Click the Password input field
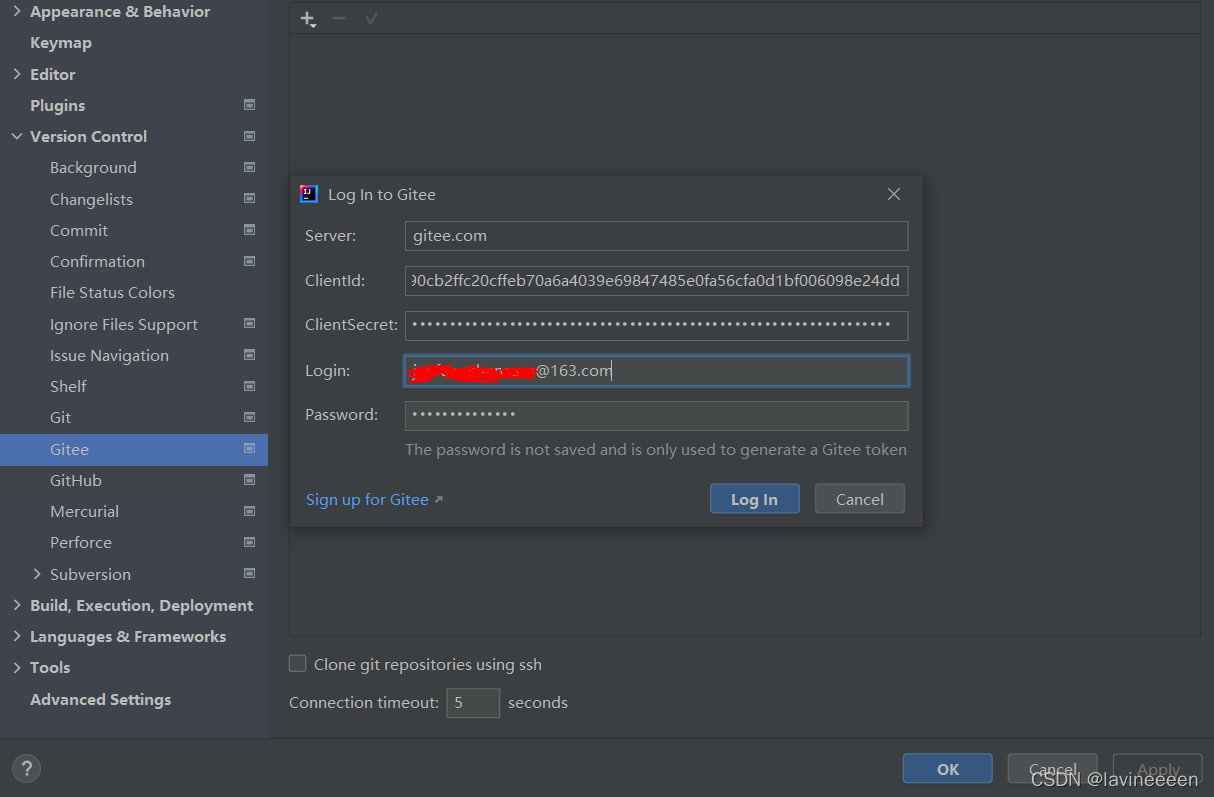 pos(657,415)
